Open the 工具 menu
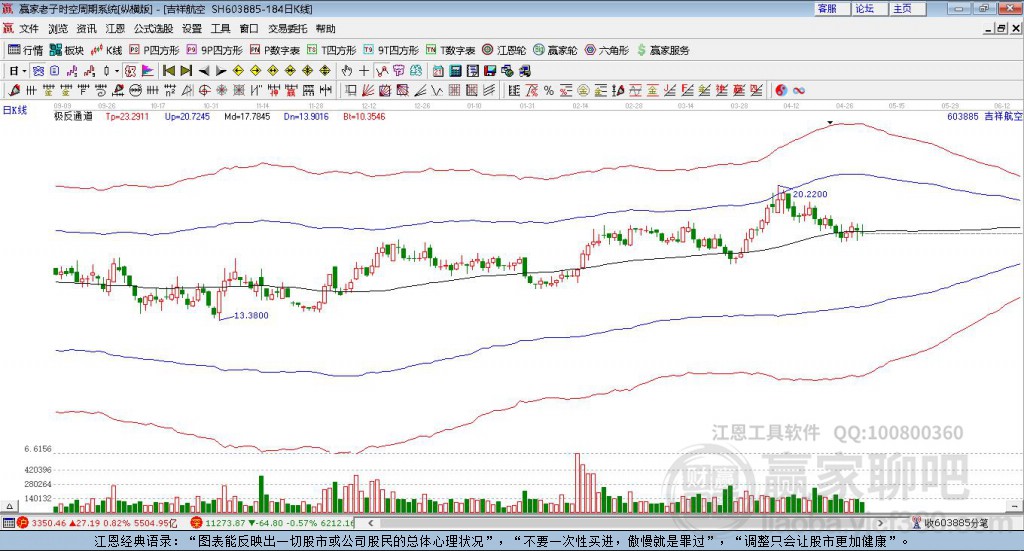1024x551 pixels. coord(220,29)
